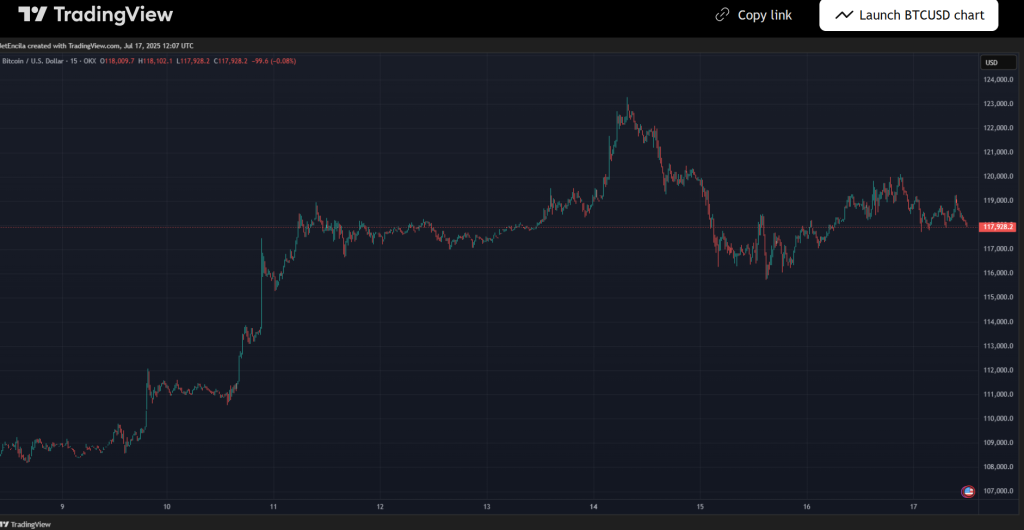Screen dimensions: 1024x530
Task: Click the date label 17 on time axis
Action: click(x=913, y=507)
